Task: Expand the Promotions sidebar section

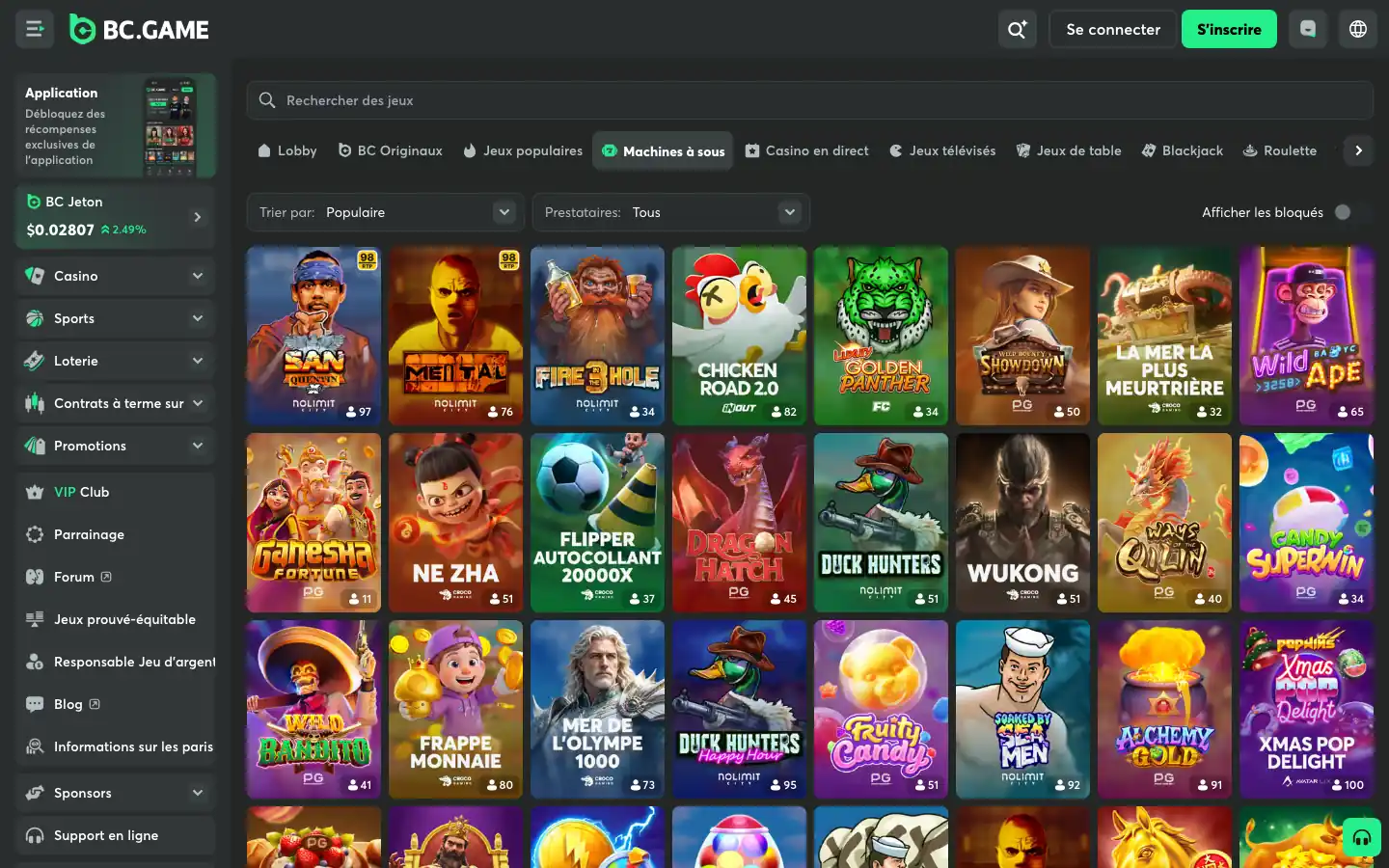Action: pyautogui.click(x=197, y=446)
